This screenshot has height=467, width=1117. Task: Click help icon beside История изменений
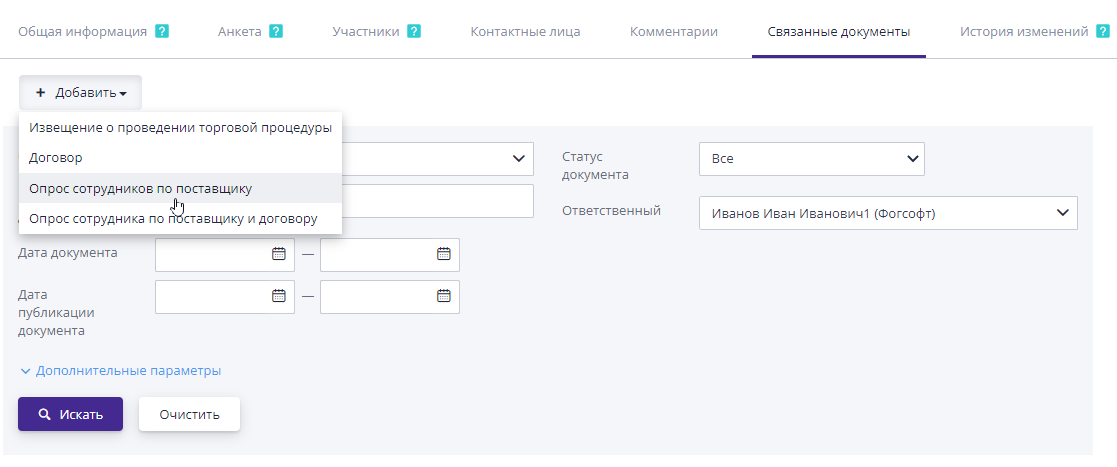click(x=1102, y=31)
